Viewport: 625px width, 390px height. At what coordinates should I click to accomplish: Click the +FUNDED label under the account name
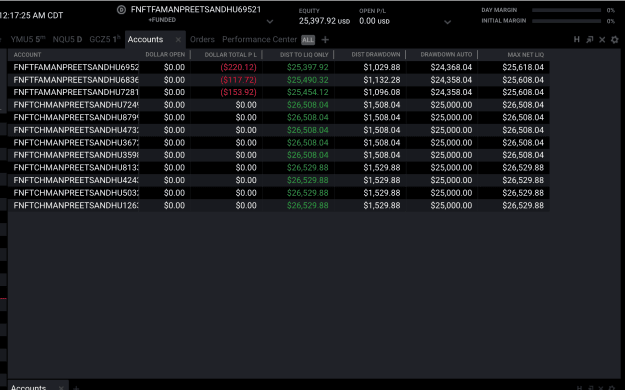coord(162,20)
